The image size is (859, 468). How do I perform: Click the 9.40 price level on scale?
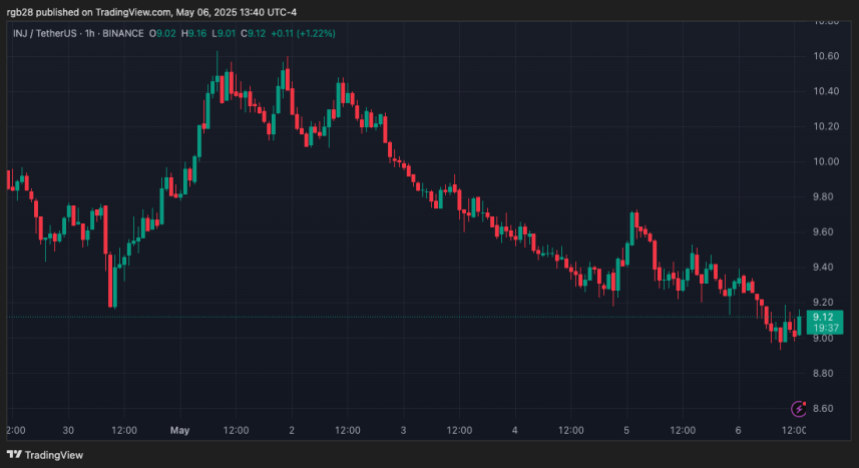[825, 268]
